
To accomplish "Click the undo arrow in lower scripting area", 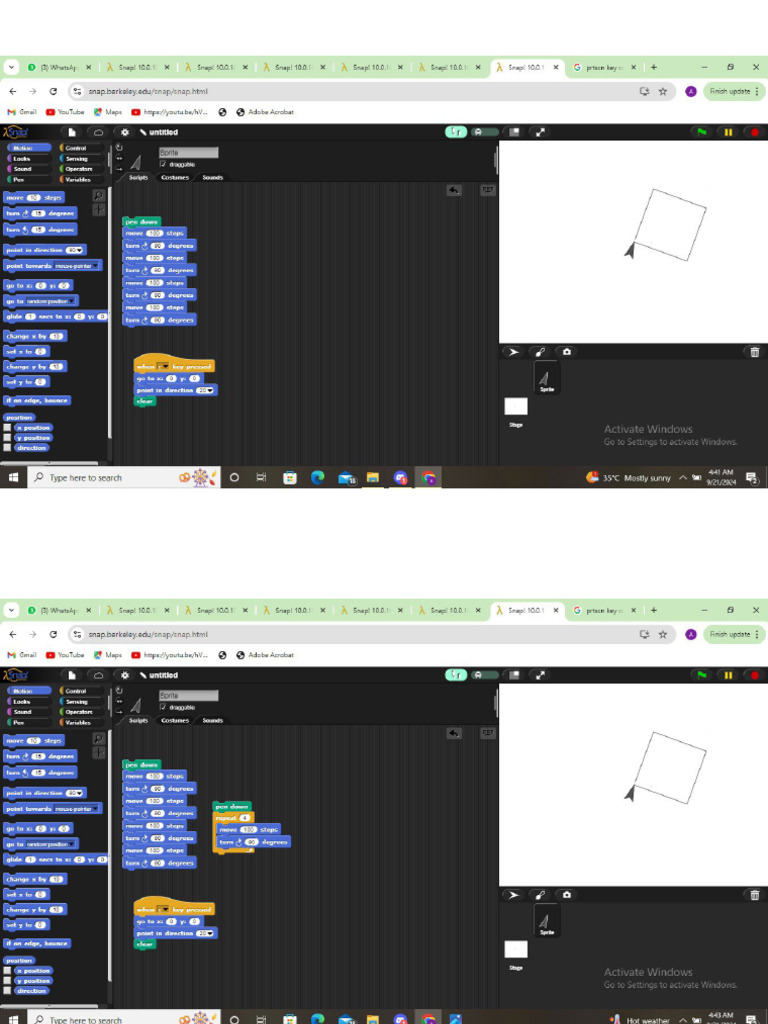I will [x=454, y=733].
